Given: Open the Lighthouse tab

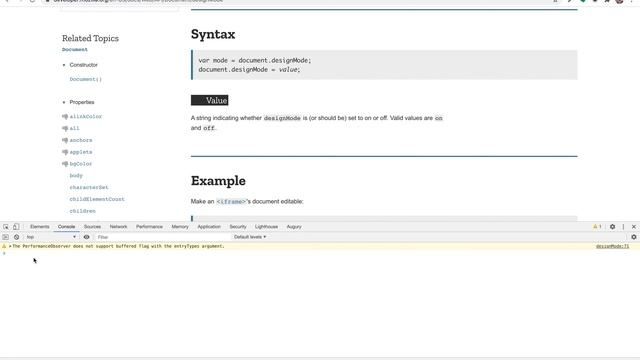Looking at the screenshot, I should coord(267,227).
